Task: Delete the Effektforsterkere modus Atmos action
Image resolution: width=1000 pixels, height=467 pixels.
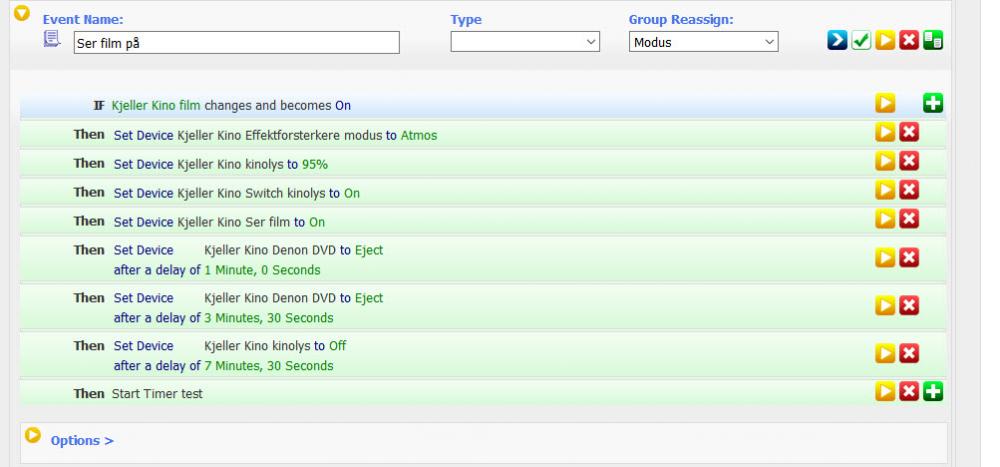Action: 909,134
